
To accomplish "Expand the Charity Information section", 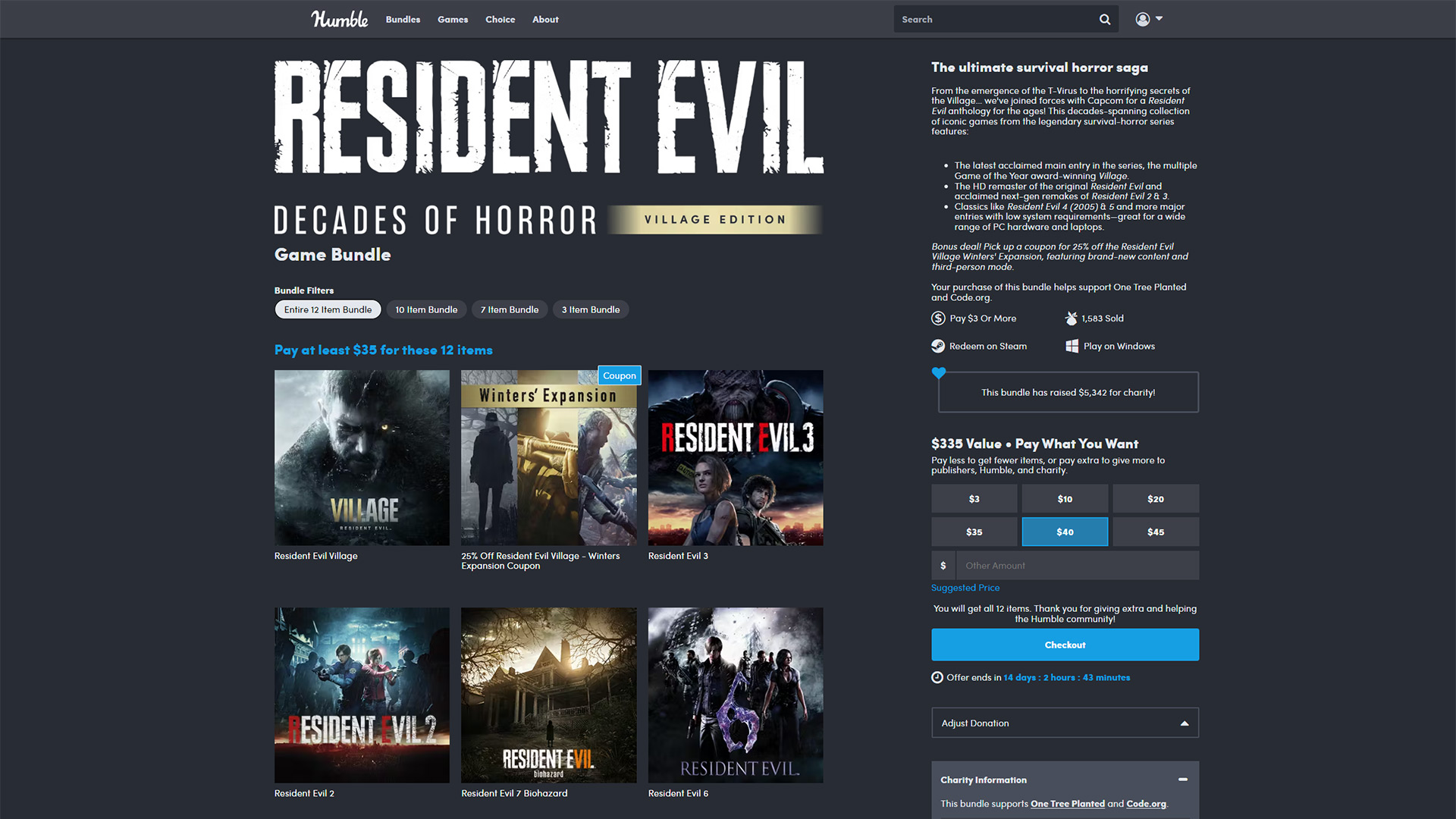I will click(1184, 779).
